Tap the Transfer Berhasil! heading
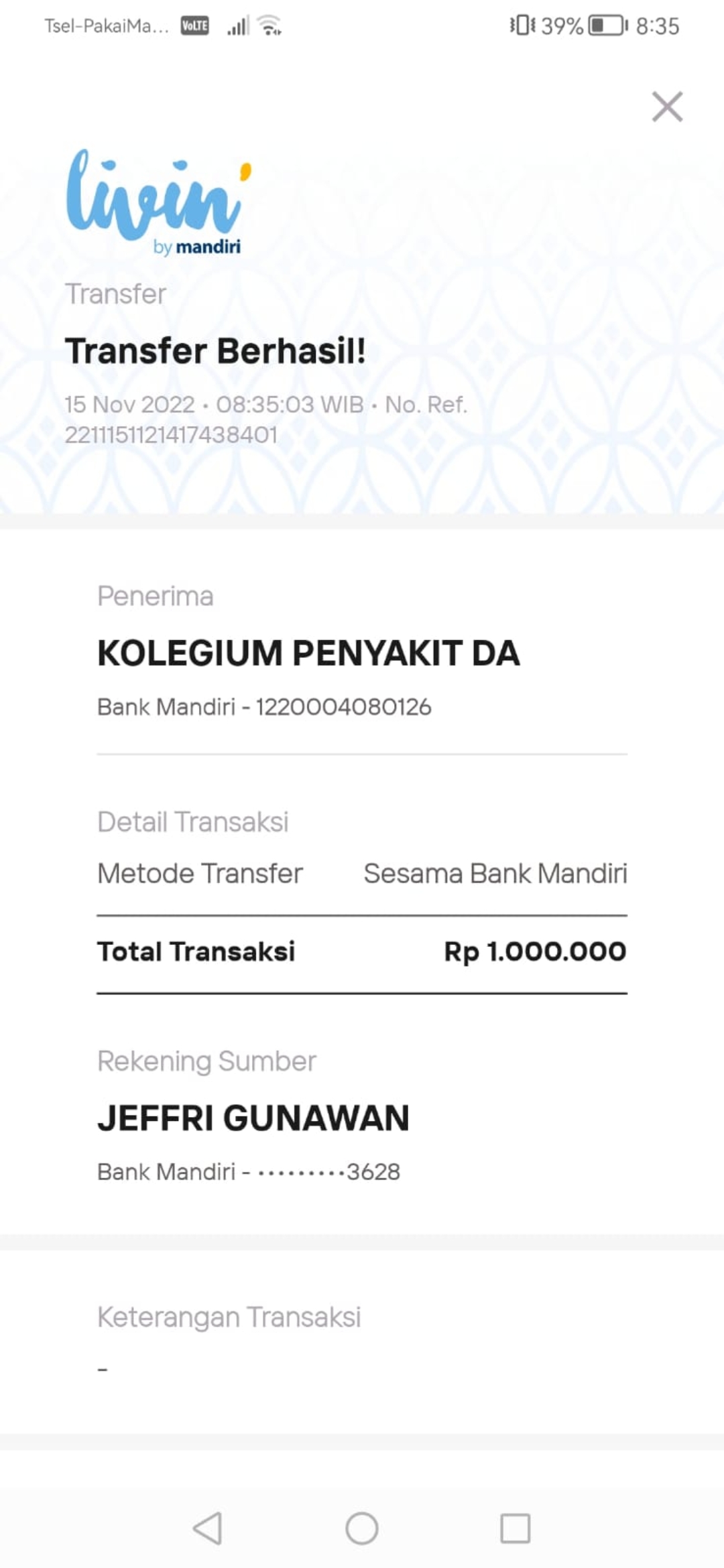Screen dimensions: 724x1568 (x=215, y=351)
